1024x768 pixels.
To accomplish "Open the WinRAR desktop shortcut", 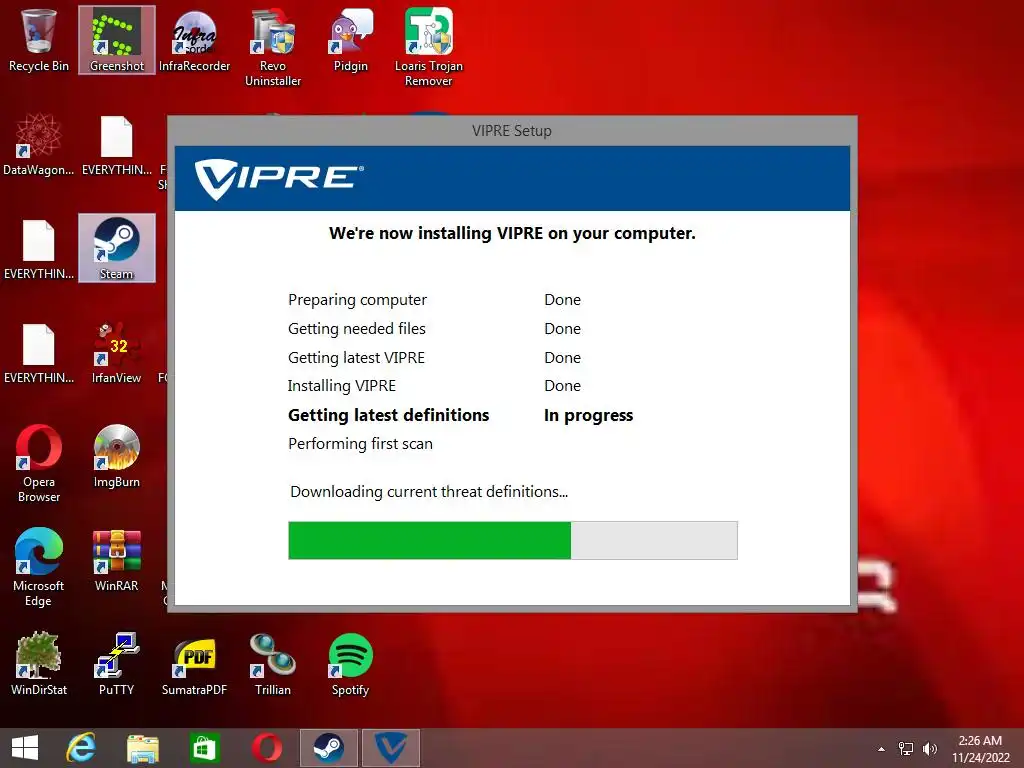I will (117, 560).
